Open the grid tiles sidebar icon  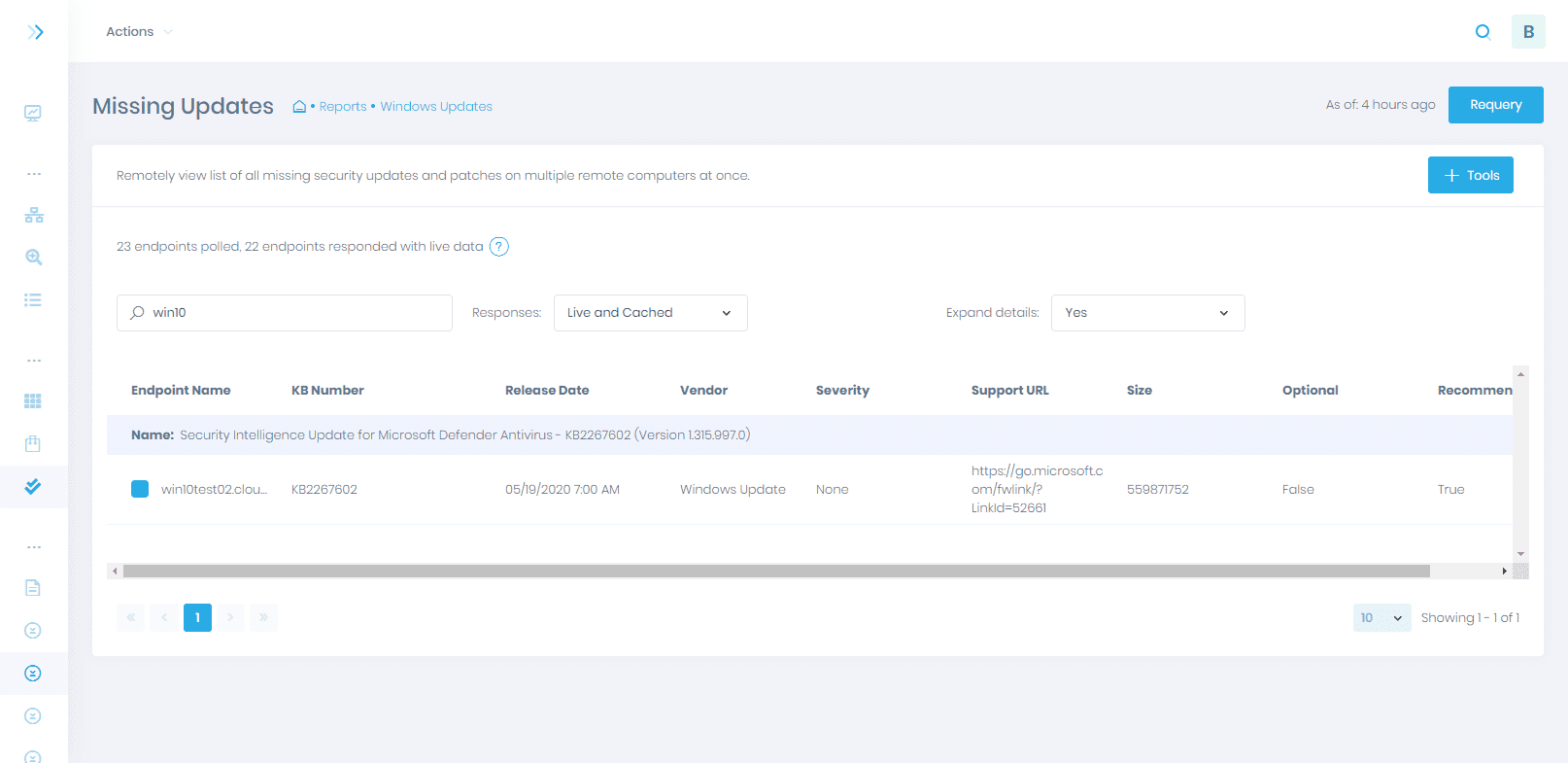click(x=33, y=400)
